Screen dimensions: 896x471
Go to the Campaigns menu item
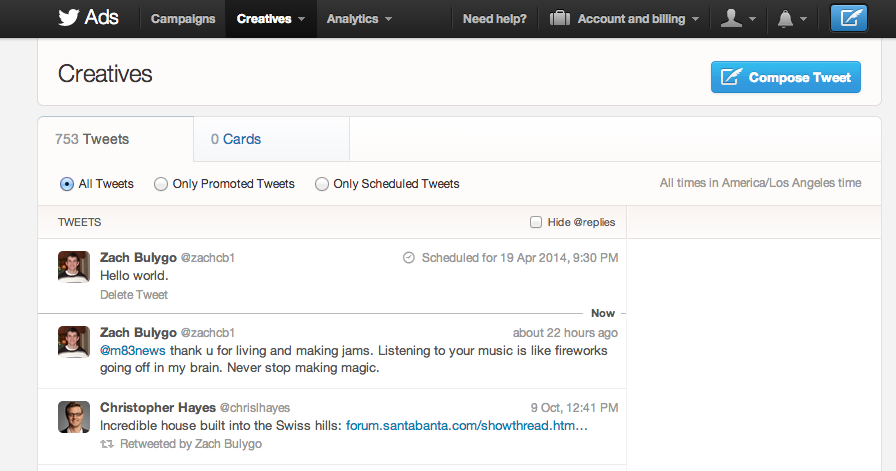[183, 19]
